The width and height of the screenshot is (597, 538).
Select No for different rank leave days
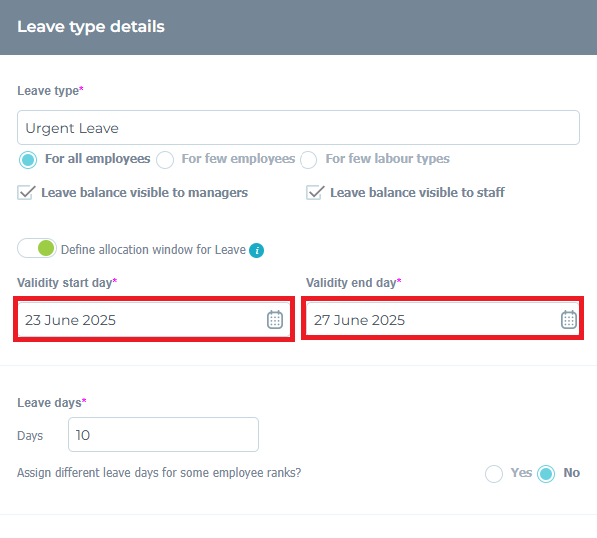[x=546, y=474]
